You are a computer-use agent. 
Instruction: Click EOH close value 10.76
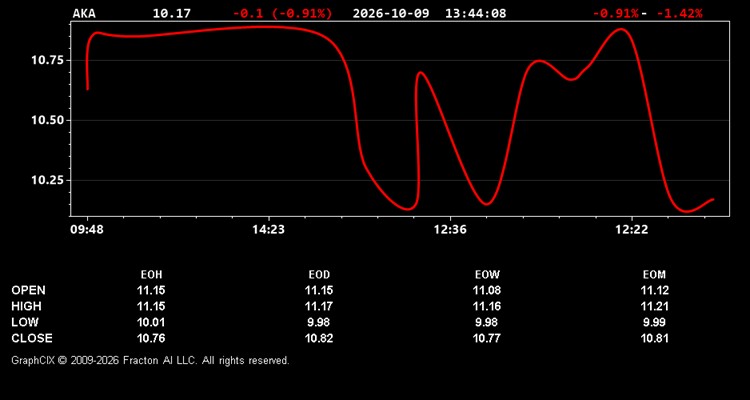tap(151, 338)
